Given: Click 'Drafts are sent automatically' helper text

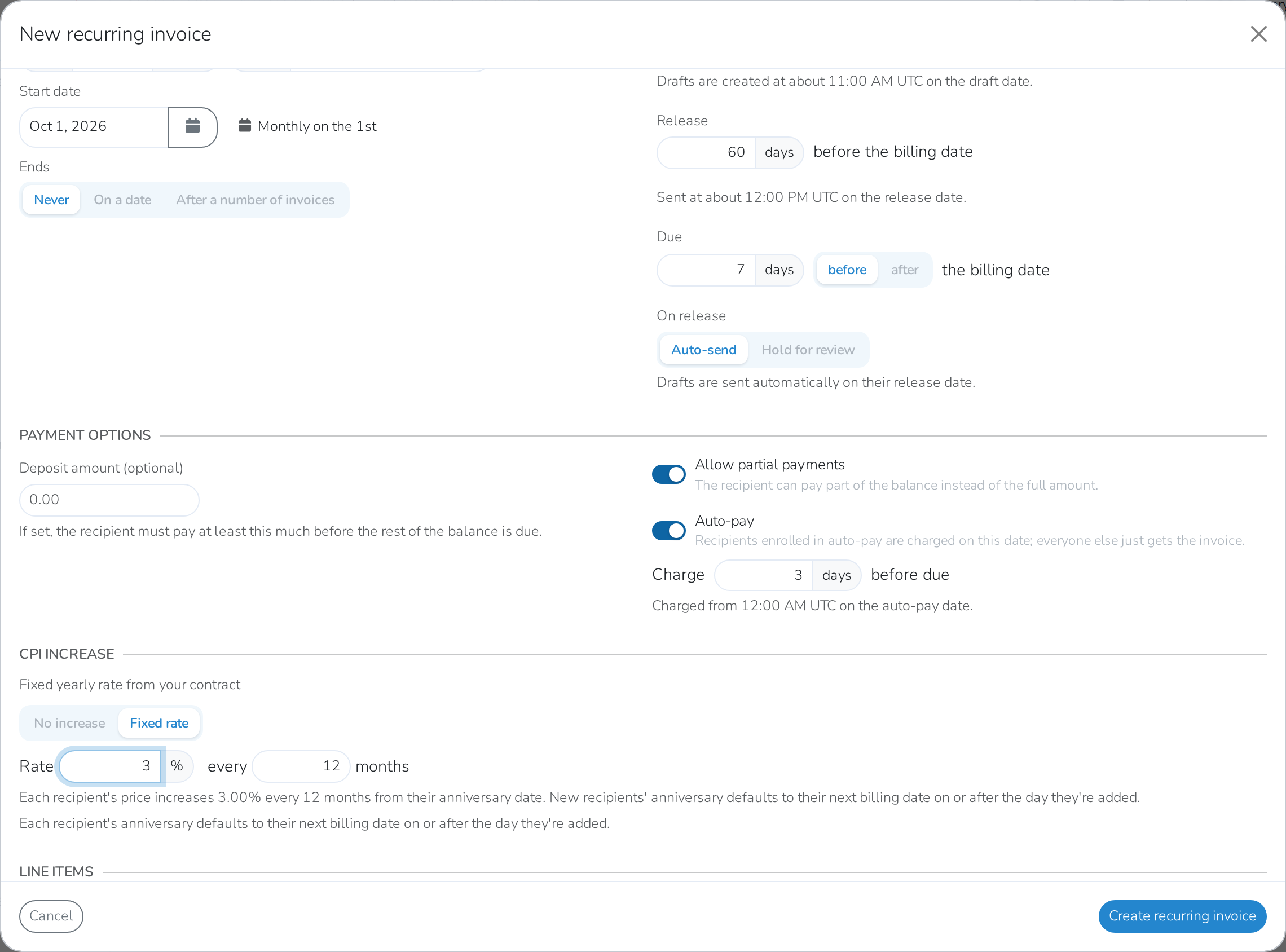Looking at the screenshot, I should pos(816,382).
